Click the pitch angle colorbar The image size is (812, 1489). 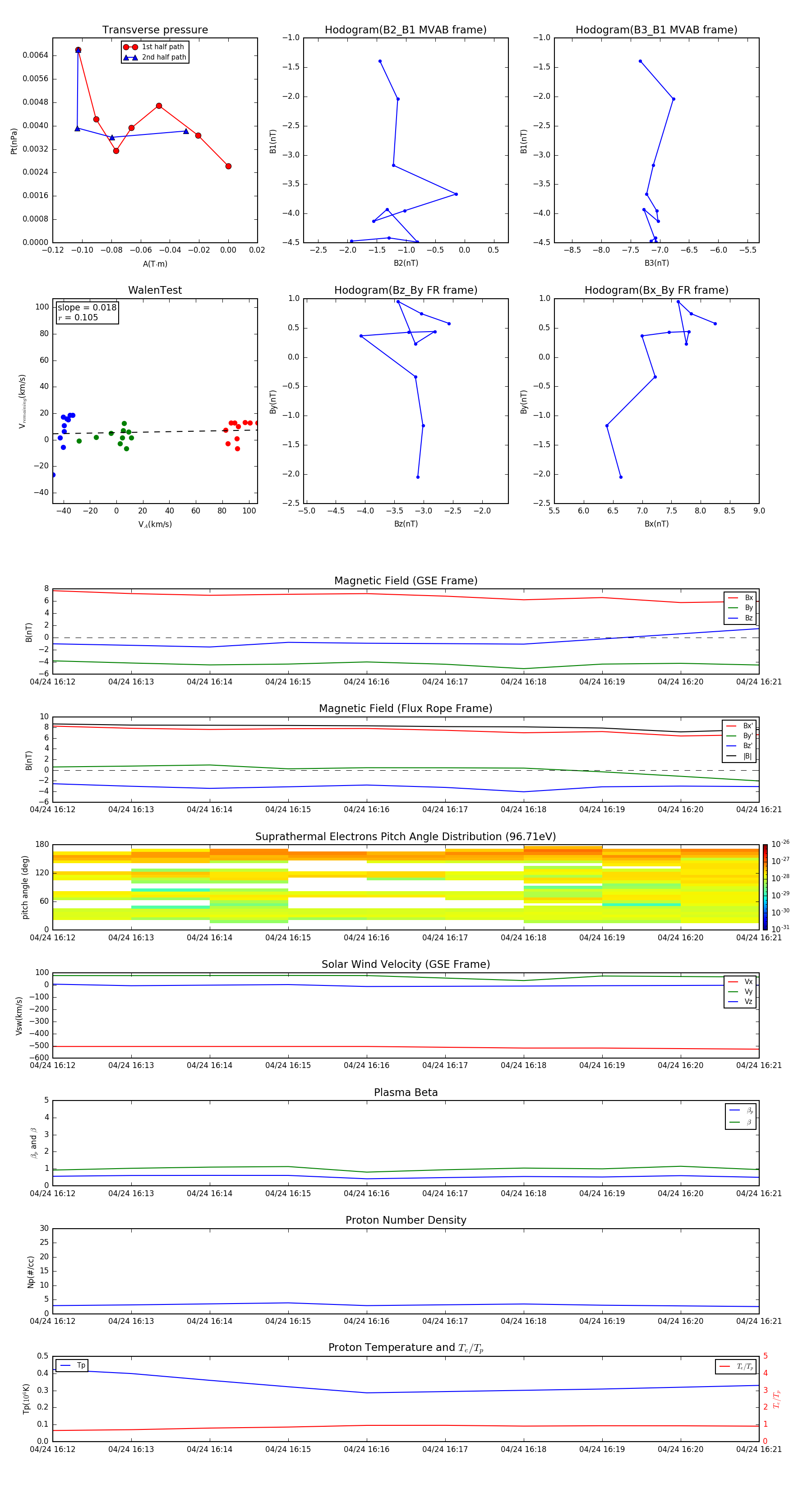click(x=765, y=887)
